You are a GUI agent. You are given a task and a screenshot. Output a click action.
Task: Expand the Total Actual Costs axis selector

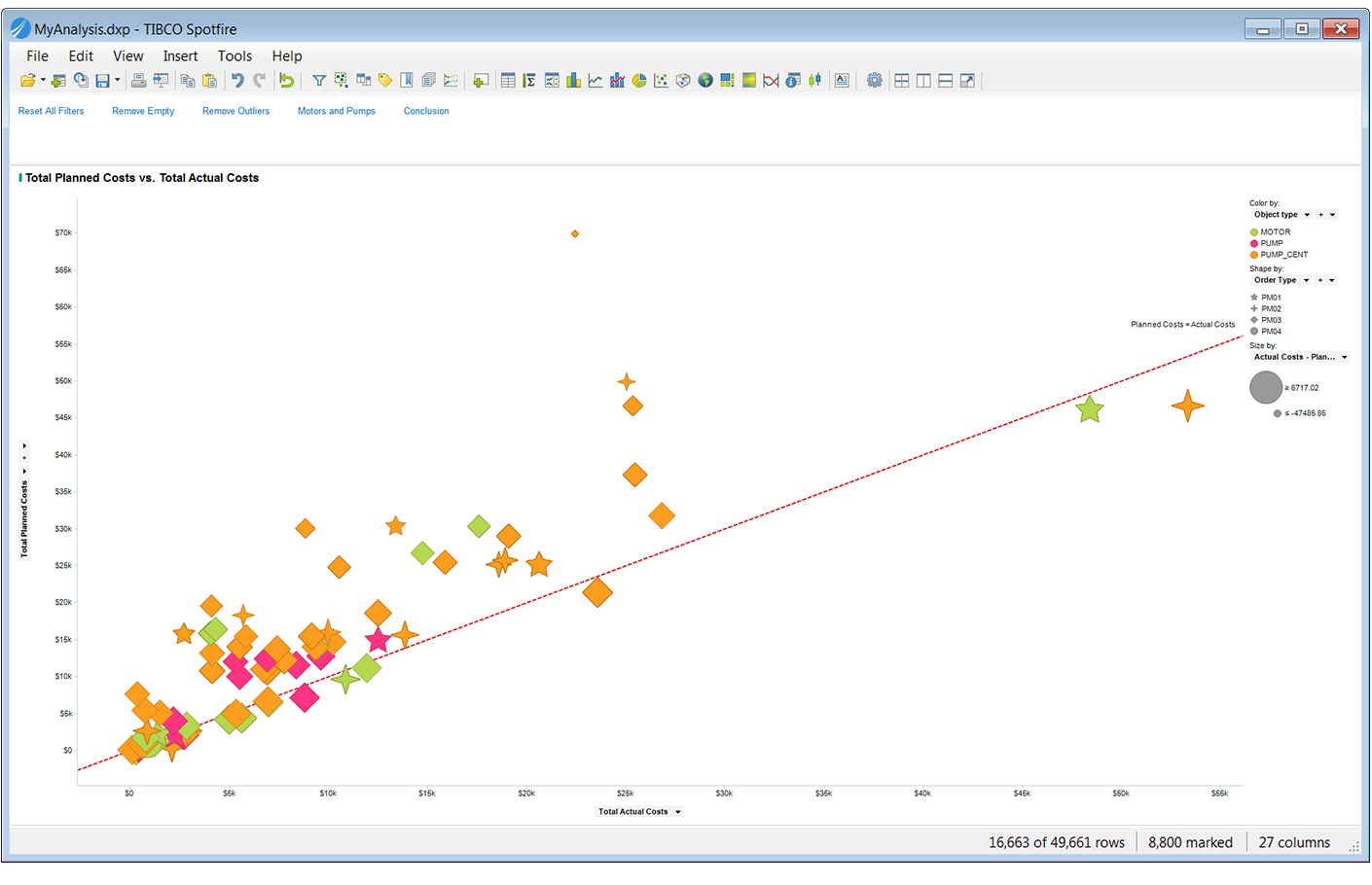point(678,812)
